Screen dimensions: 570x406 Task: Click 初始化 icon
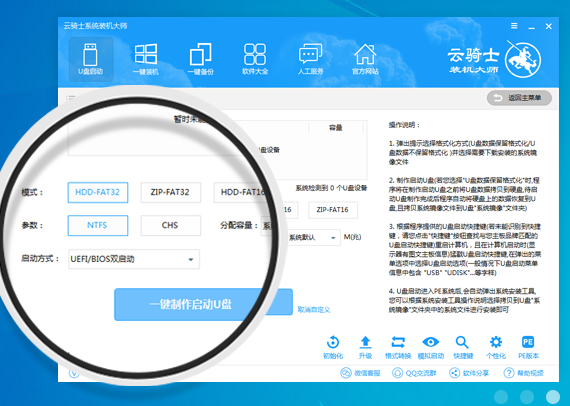[333, 347]
